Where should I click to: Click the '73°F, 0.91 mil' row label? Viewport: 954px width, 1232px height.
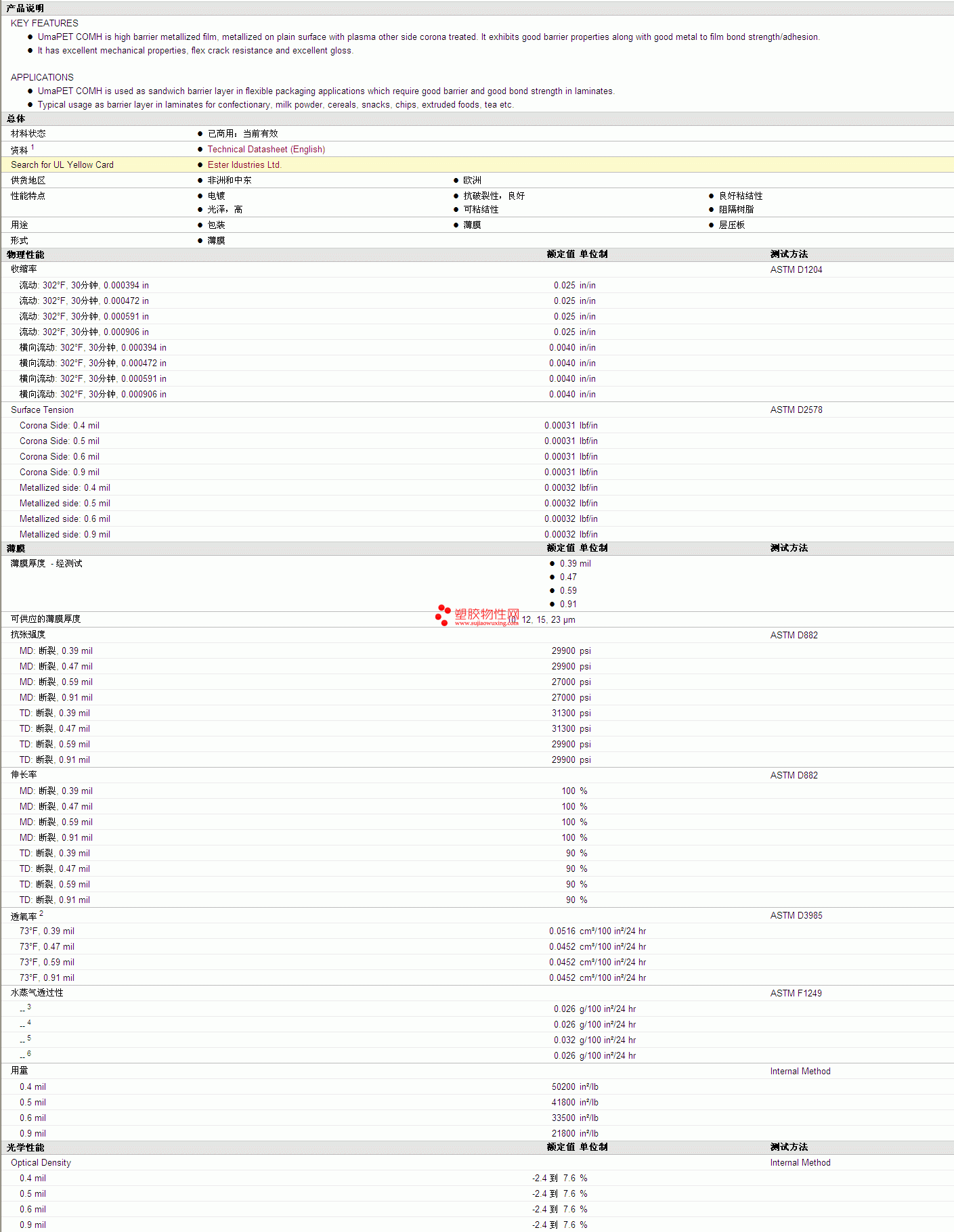47,978
